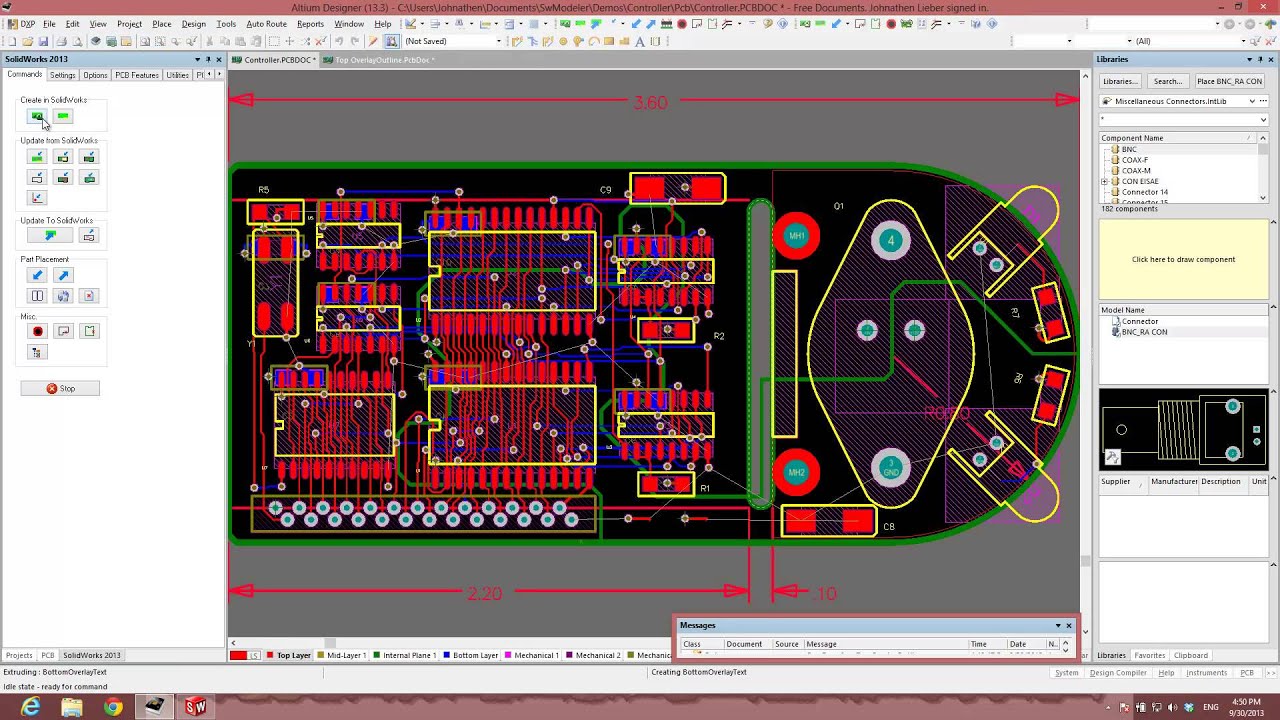Click the rotate icon in Part Placement
This screenshot has width=1280, height=720.
63,296
